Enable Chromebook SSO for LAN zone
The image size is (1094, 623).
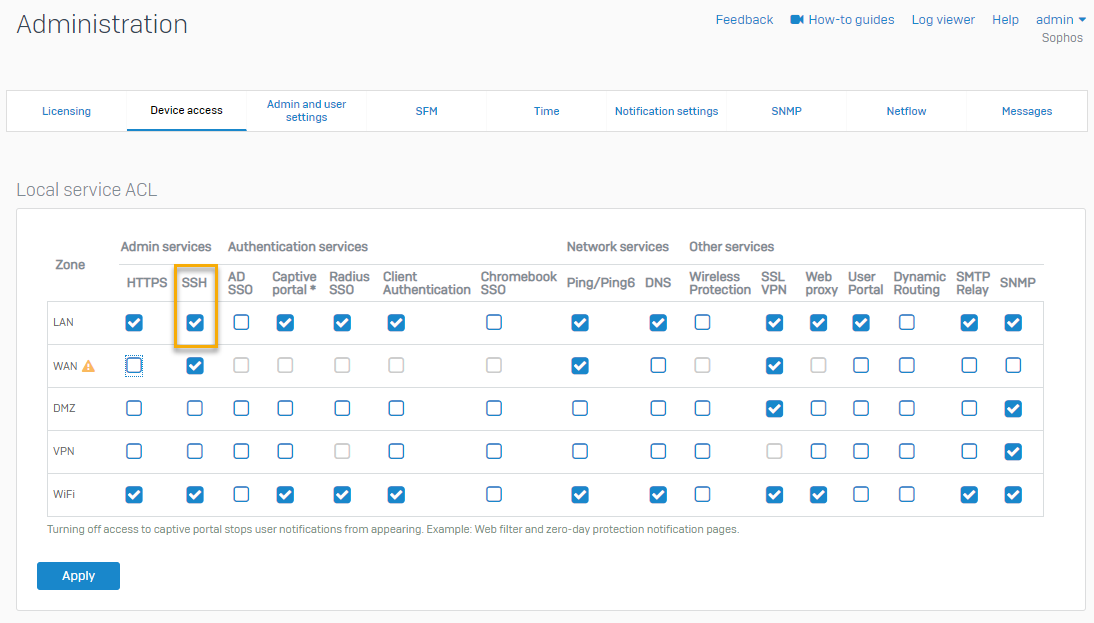pos(494,323)
